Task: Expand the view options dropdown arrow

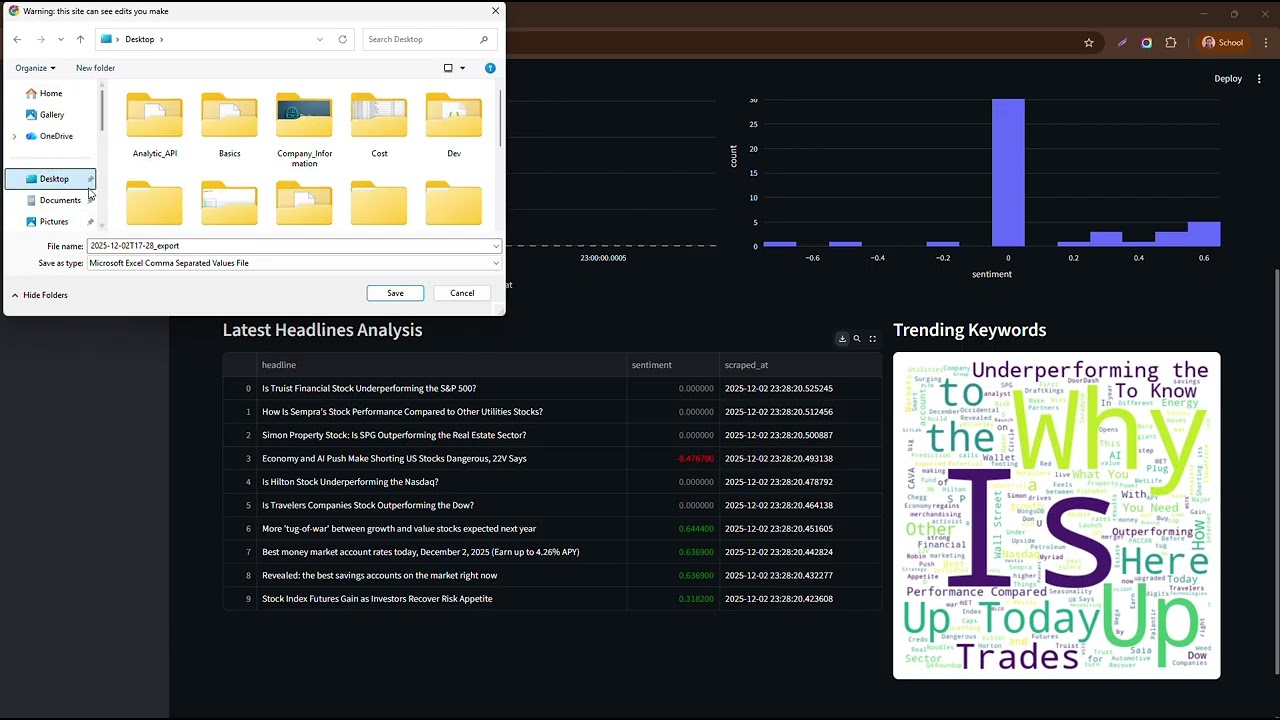Action: tap(462, 68)
